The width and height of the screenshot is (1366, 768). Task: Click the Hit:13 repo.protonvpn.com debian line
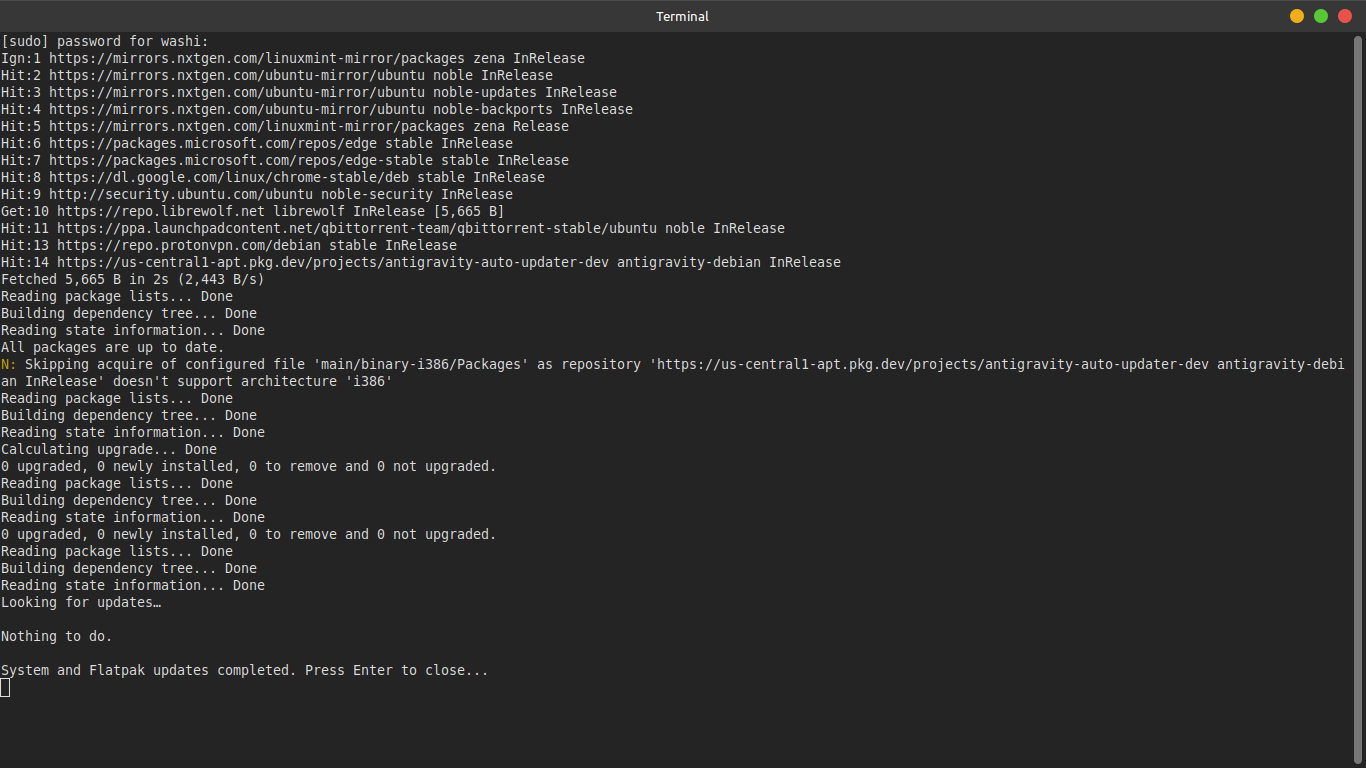coord(229,245)
